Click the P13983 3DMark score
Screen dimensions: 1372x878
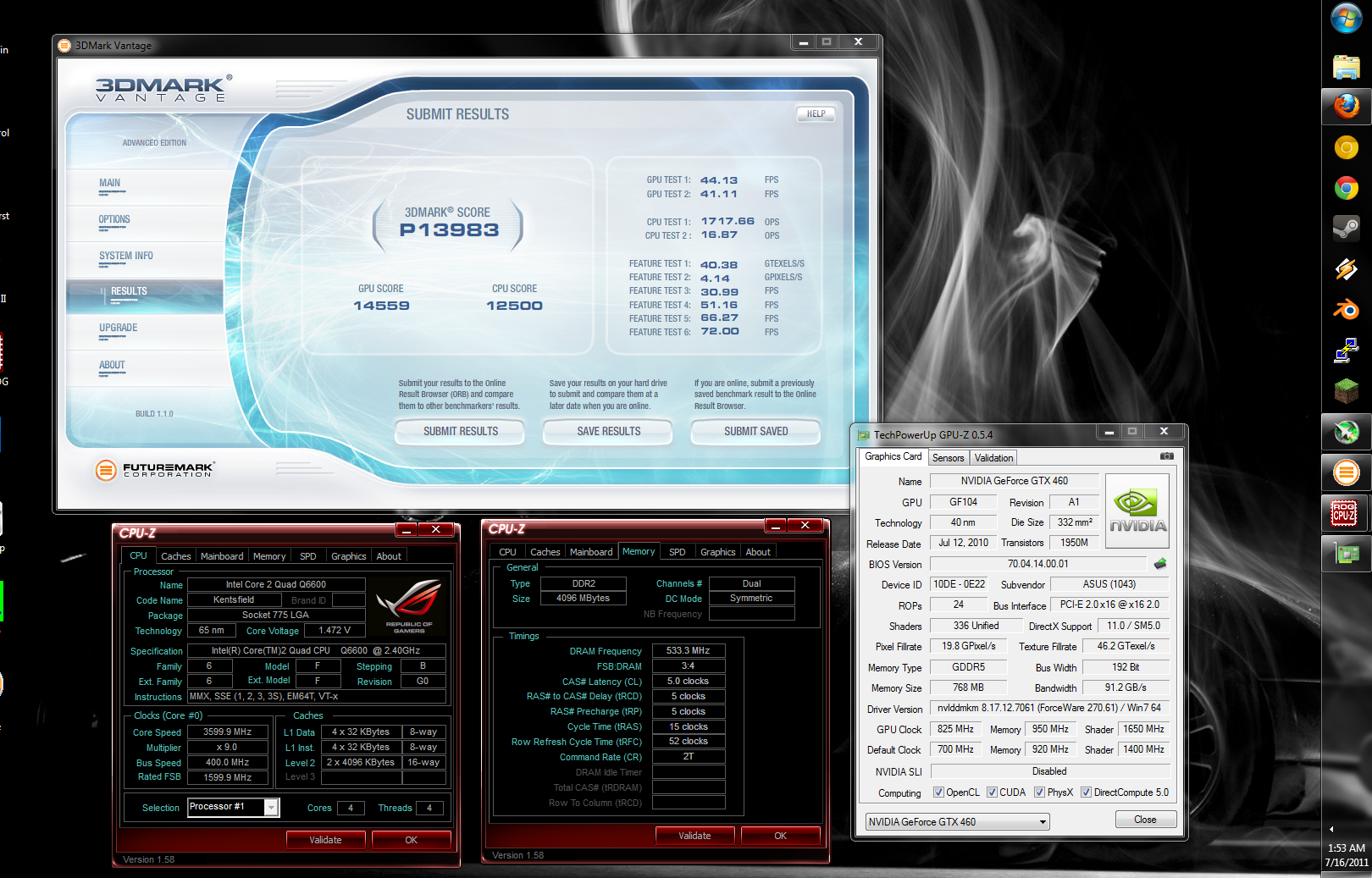449,230
